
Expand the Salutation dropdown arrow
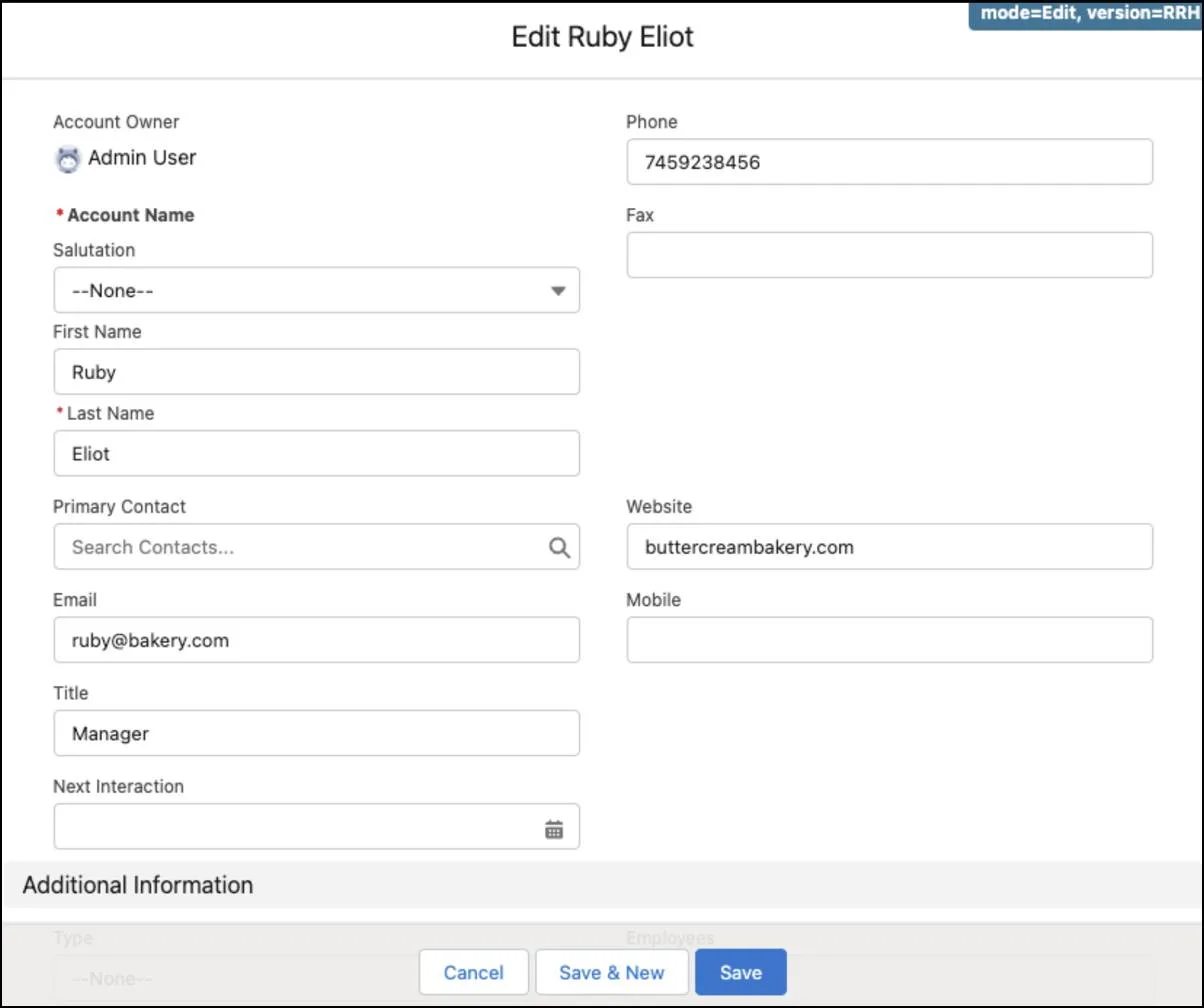pos(558,291)
